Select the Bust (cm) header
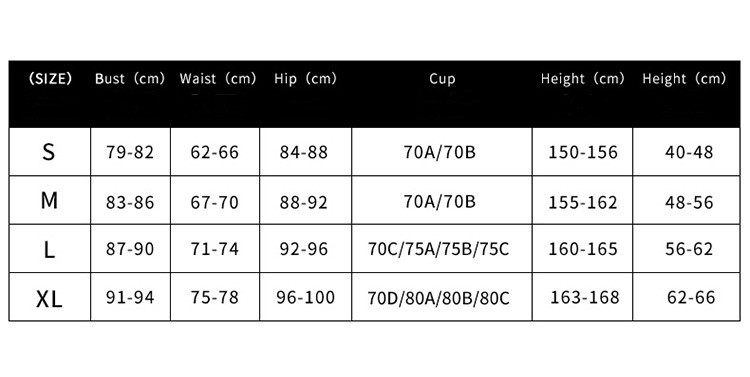 130,79
